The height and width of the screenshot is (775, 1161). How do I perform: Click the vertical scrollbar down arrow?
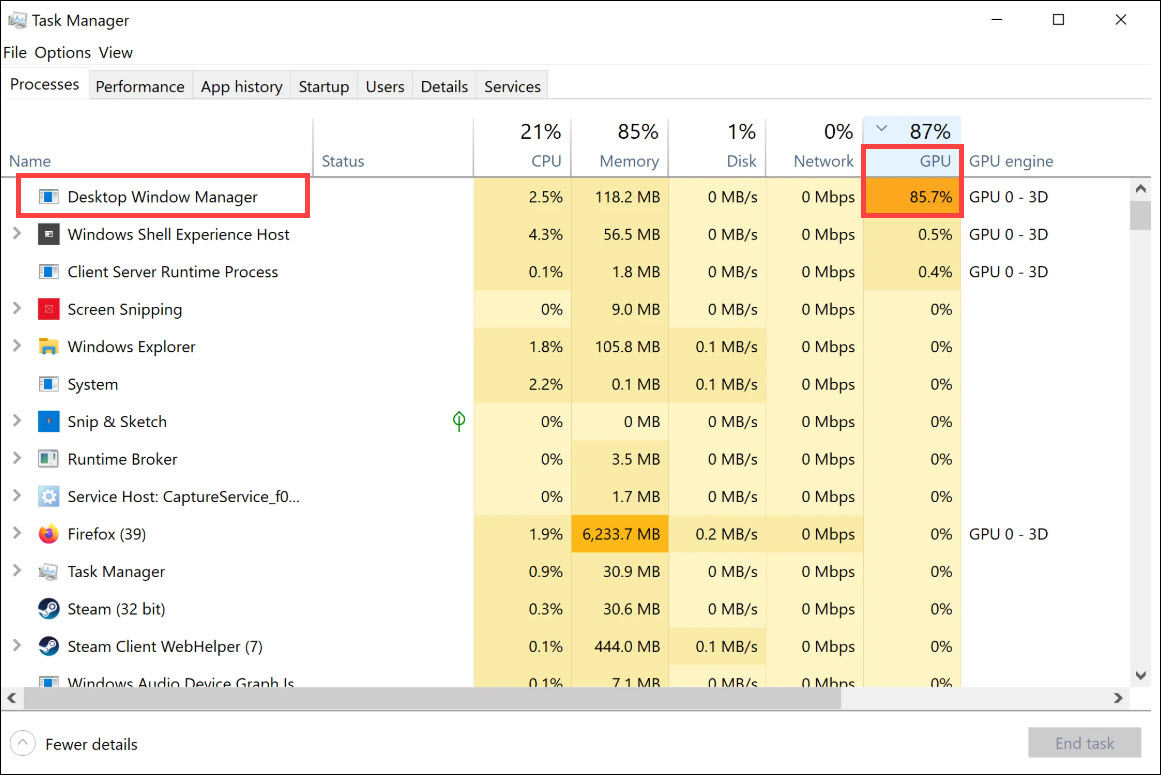pyautogui.click(x=1140, y=675)
